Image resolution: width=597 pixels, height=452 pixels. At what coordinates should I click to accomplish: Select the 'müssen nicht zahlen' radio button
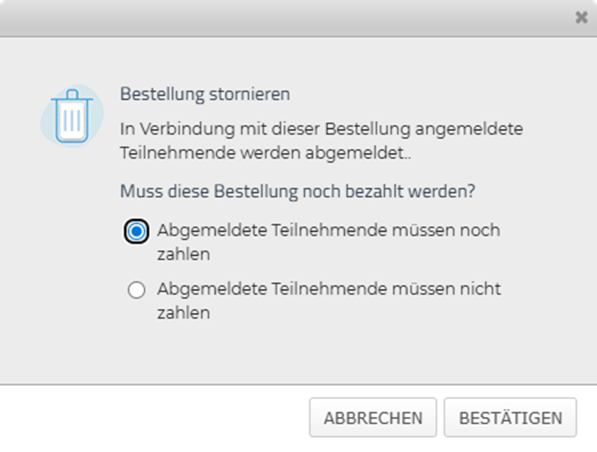tap(136, 290)
